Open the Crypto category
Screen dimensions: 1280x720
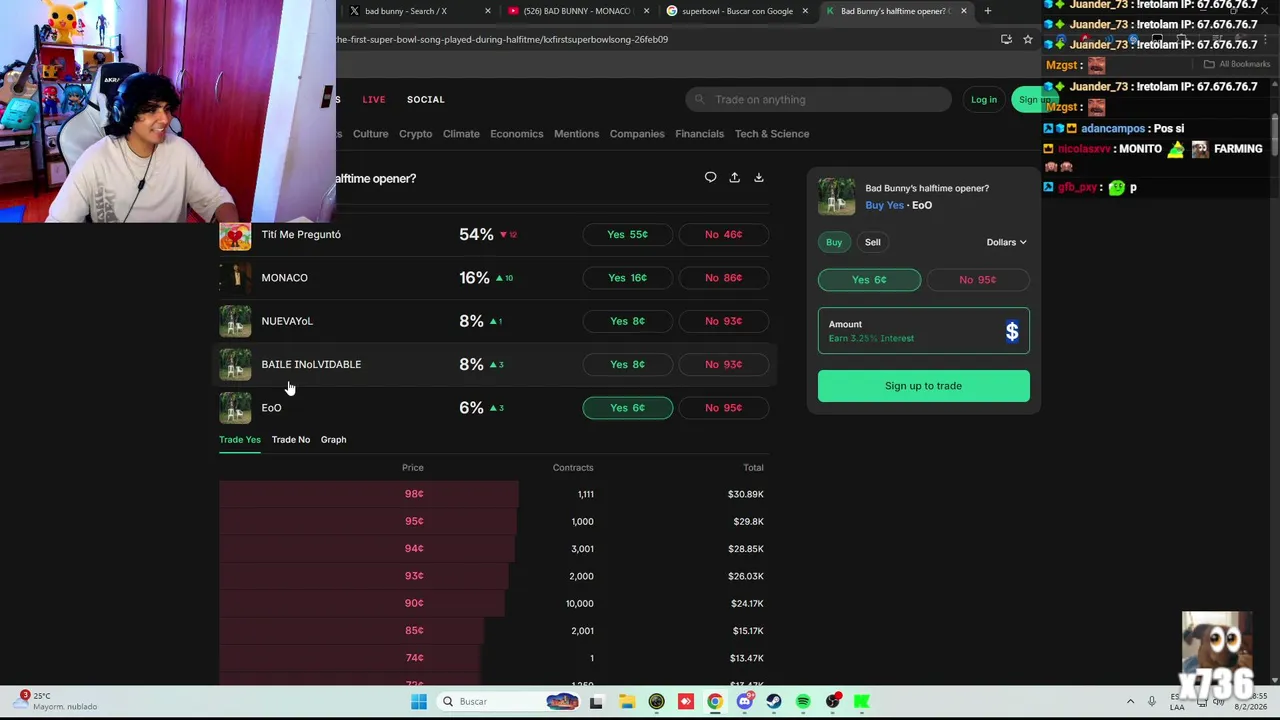pyautogui.click(x=416, y=134)
